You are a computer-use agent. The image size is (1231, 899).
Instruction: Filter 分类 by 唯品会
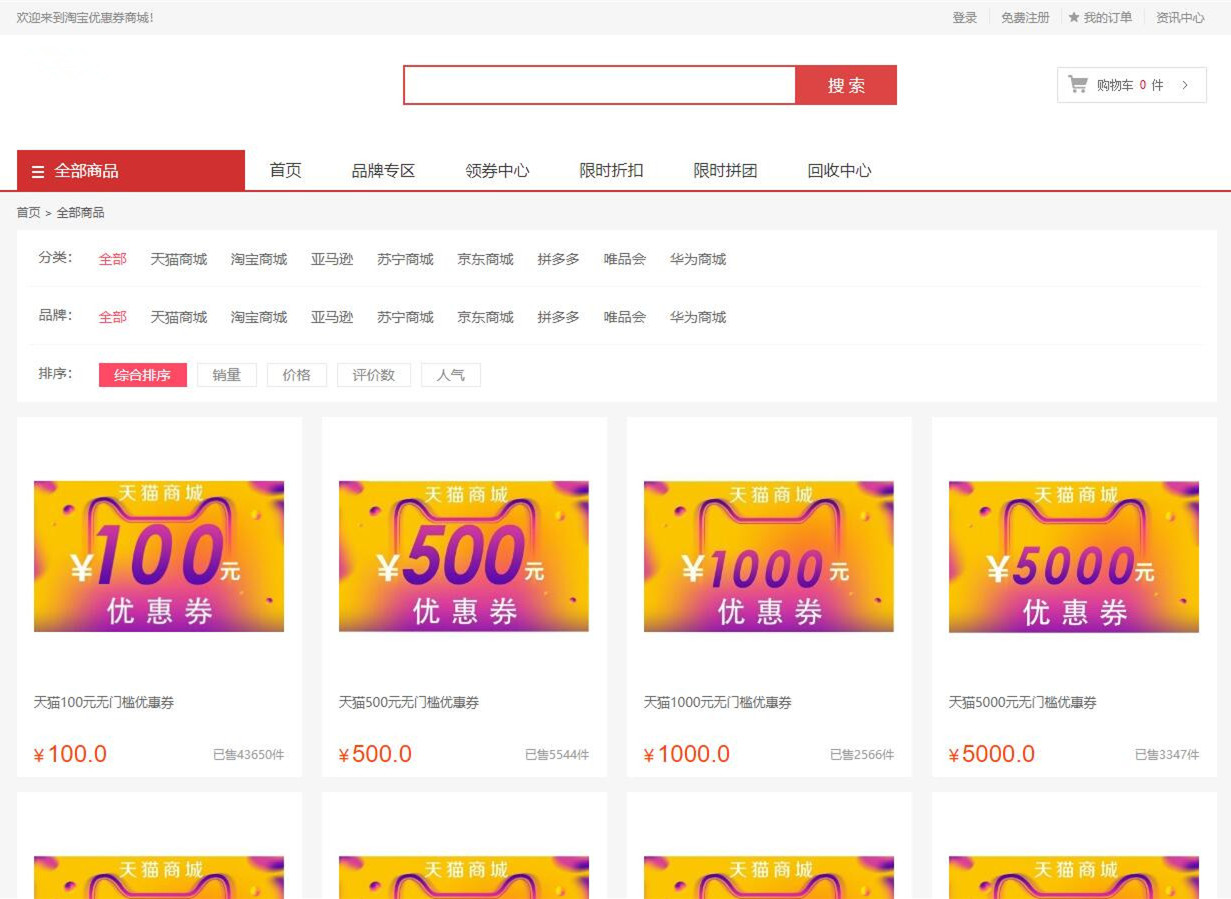click(625, 259)
